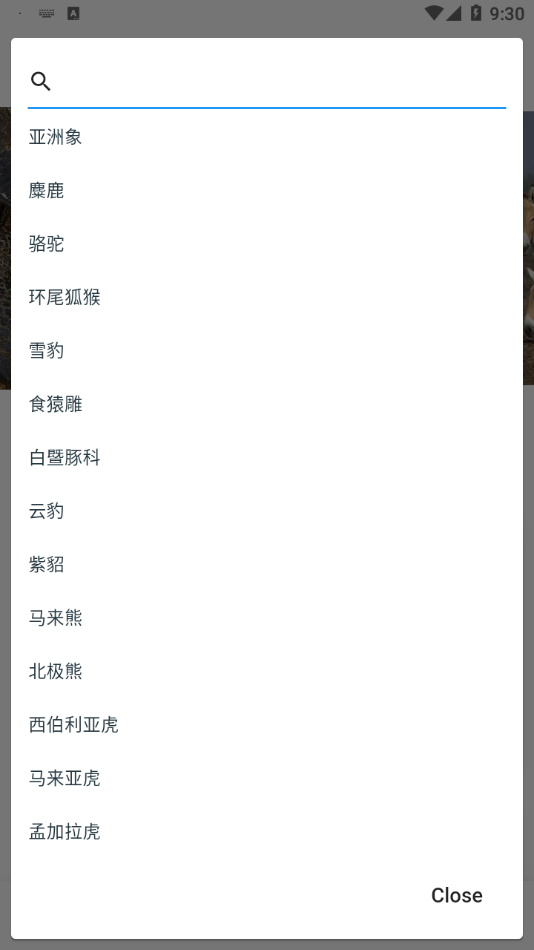Tap the 食猿雕 option
The width and height of the screenshot is (534, 950).
click(x=267, y=404)
